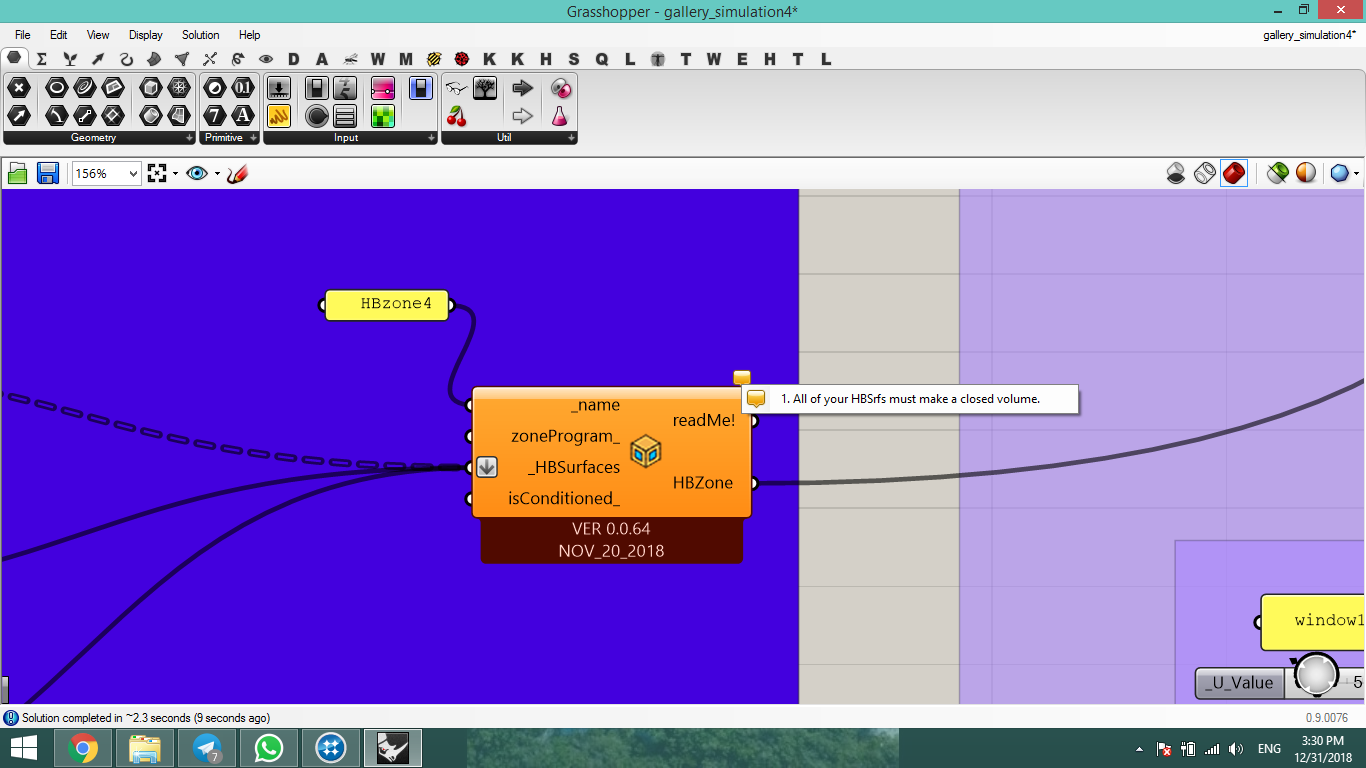Open the Display menu
The height and width of the screenshot is (768, 1366).
[x=146, y=35]
